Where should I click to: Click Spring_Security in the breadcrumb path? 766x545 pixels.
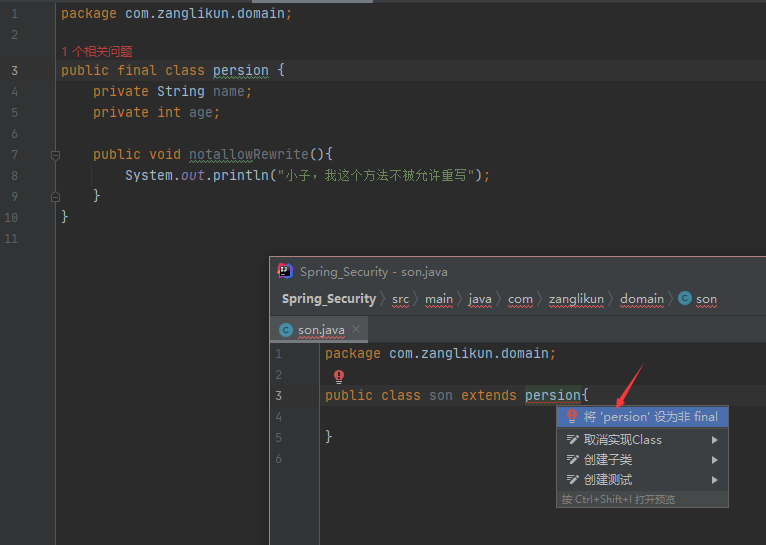329,299
